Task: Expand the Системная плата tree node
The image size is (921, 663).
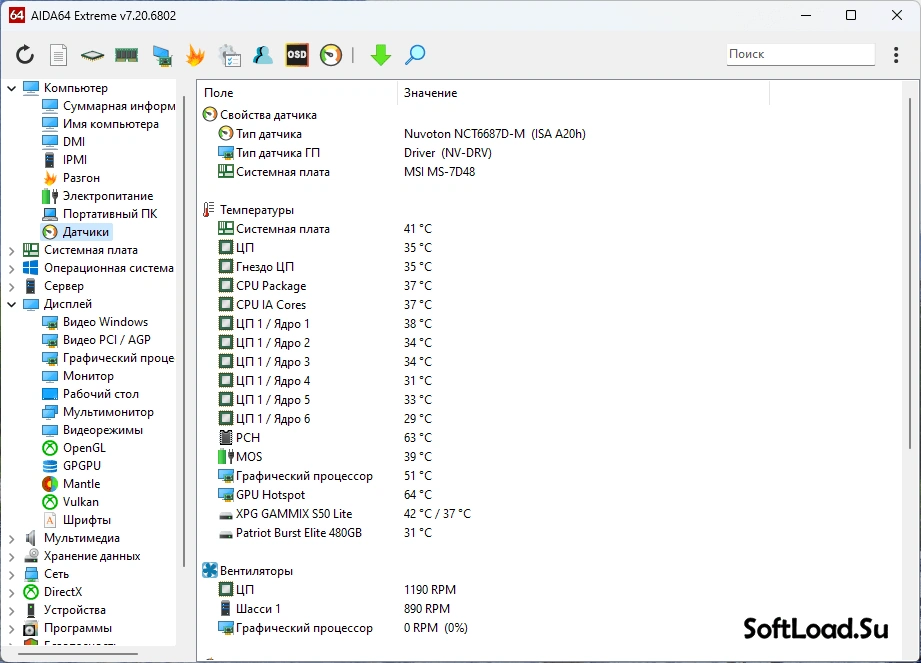Action: 12,250
